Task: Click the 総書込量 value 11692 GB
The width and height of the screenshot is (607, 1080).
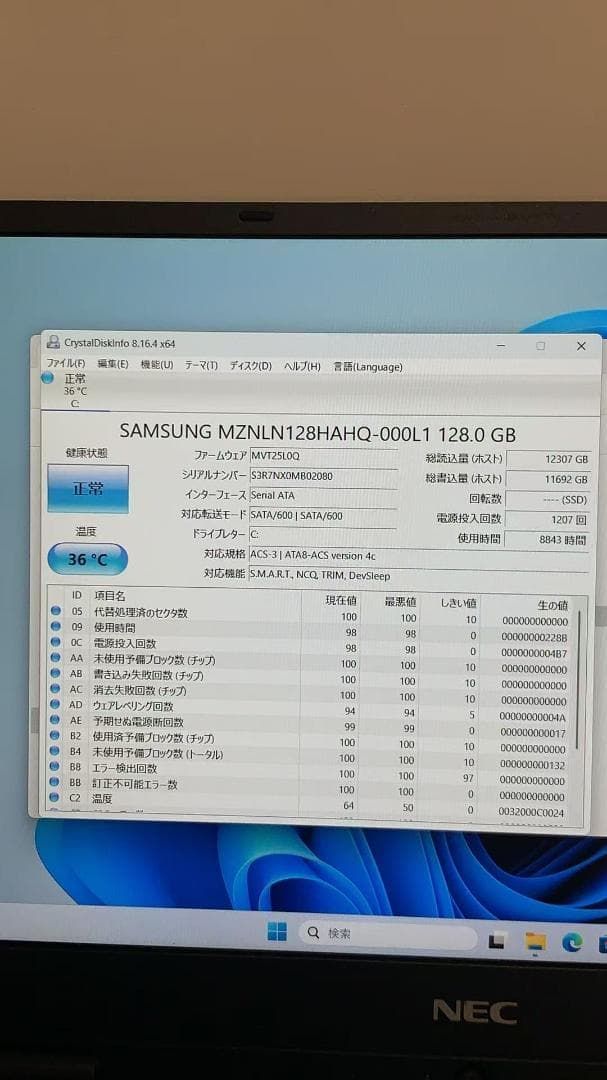Action: (x=548, y=479)
